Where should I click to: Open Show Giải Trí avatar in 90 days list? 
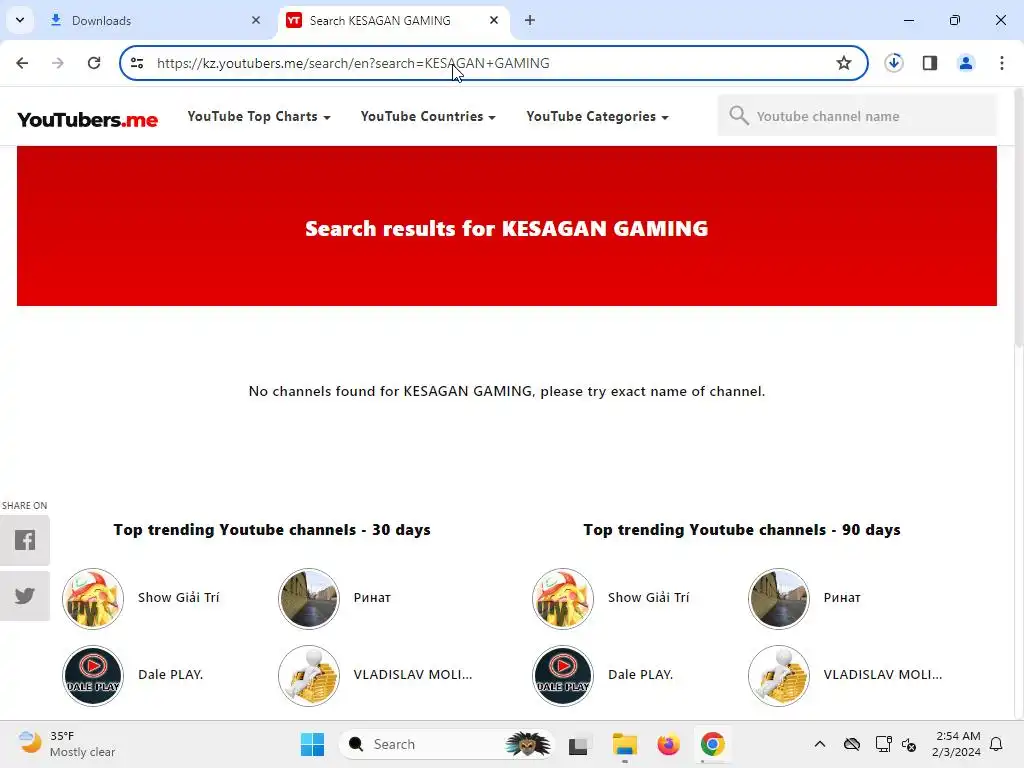click(563, 598)
